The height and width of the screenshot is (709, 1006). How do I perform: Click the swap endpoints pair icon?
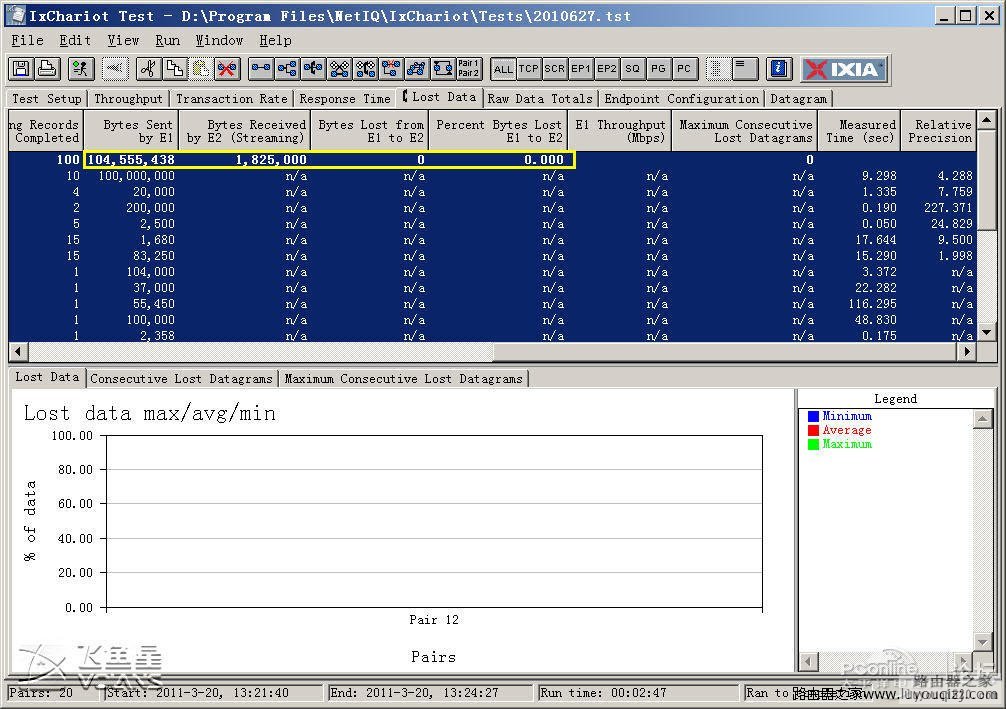coord(443,69)
